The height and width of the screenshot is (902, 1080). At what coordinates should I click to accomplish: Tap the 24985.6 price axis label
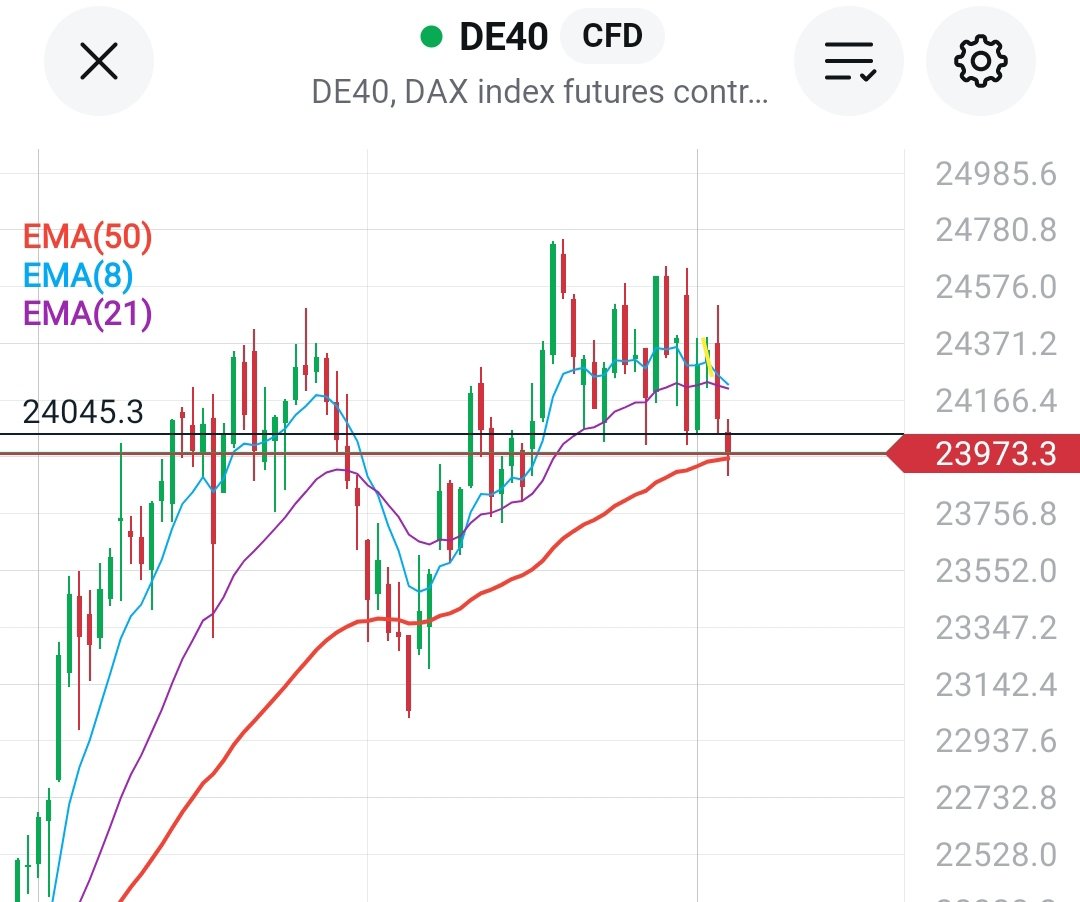coord(995,174)
